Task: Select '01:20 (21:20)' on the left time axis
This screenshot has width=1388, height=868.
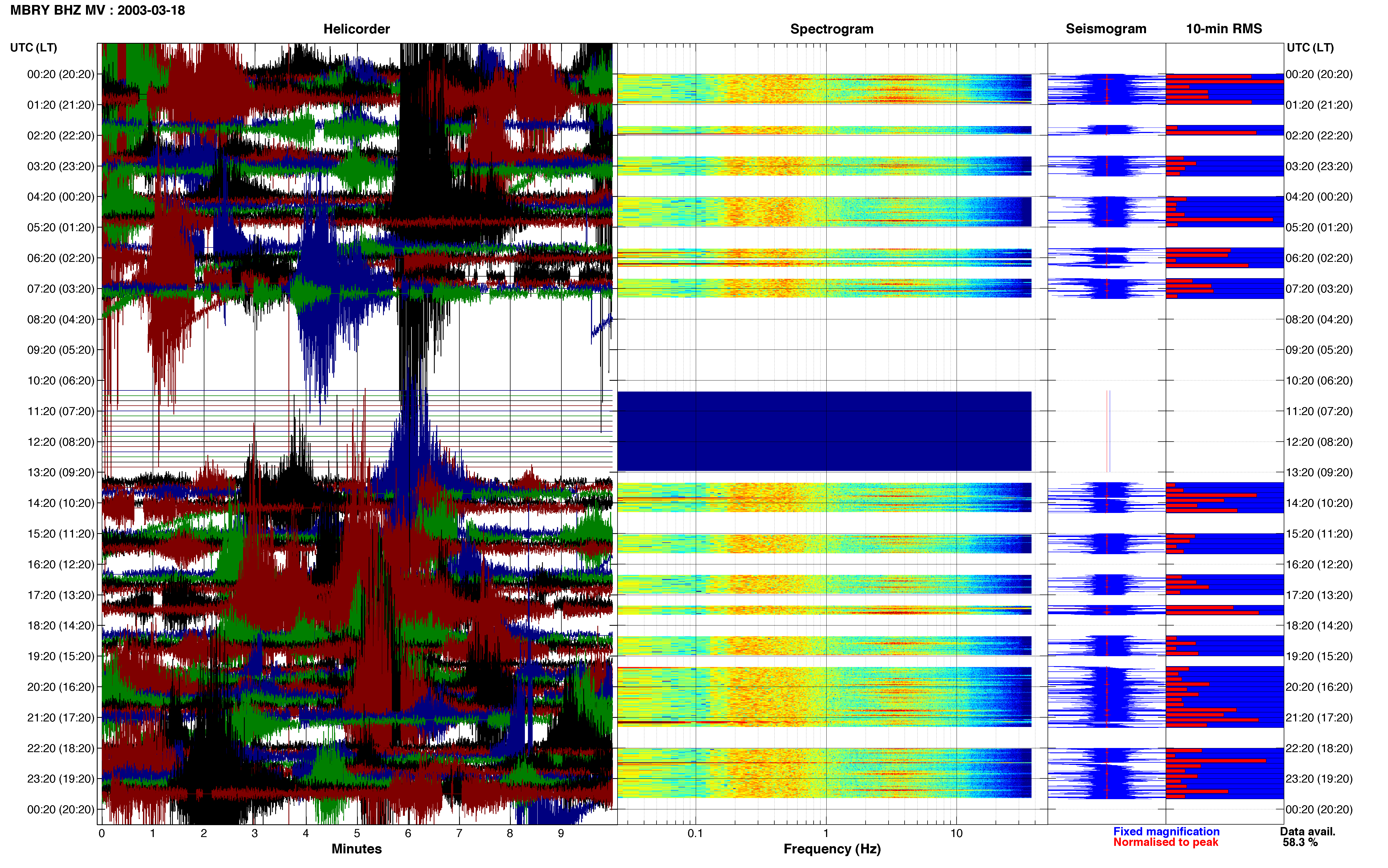Action: point(61,105)
